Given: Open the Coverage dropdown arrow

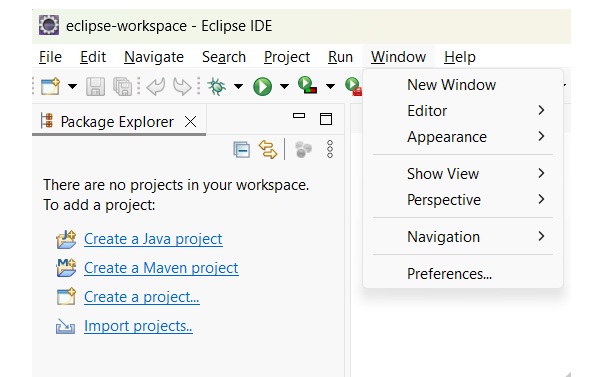Looking at the screenshot, I should [331, 86].
